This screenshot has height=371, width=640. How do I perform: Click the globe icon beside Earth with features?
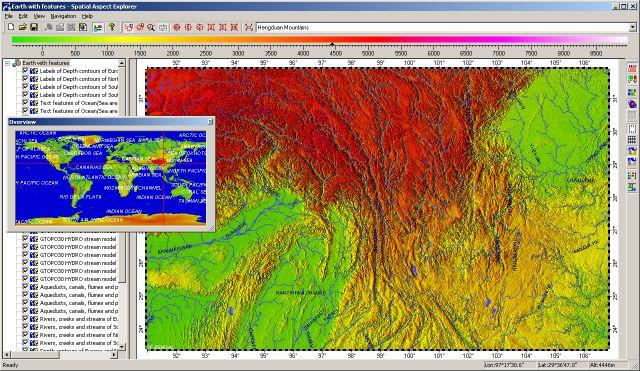[17, 63]
